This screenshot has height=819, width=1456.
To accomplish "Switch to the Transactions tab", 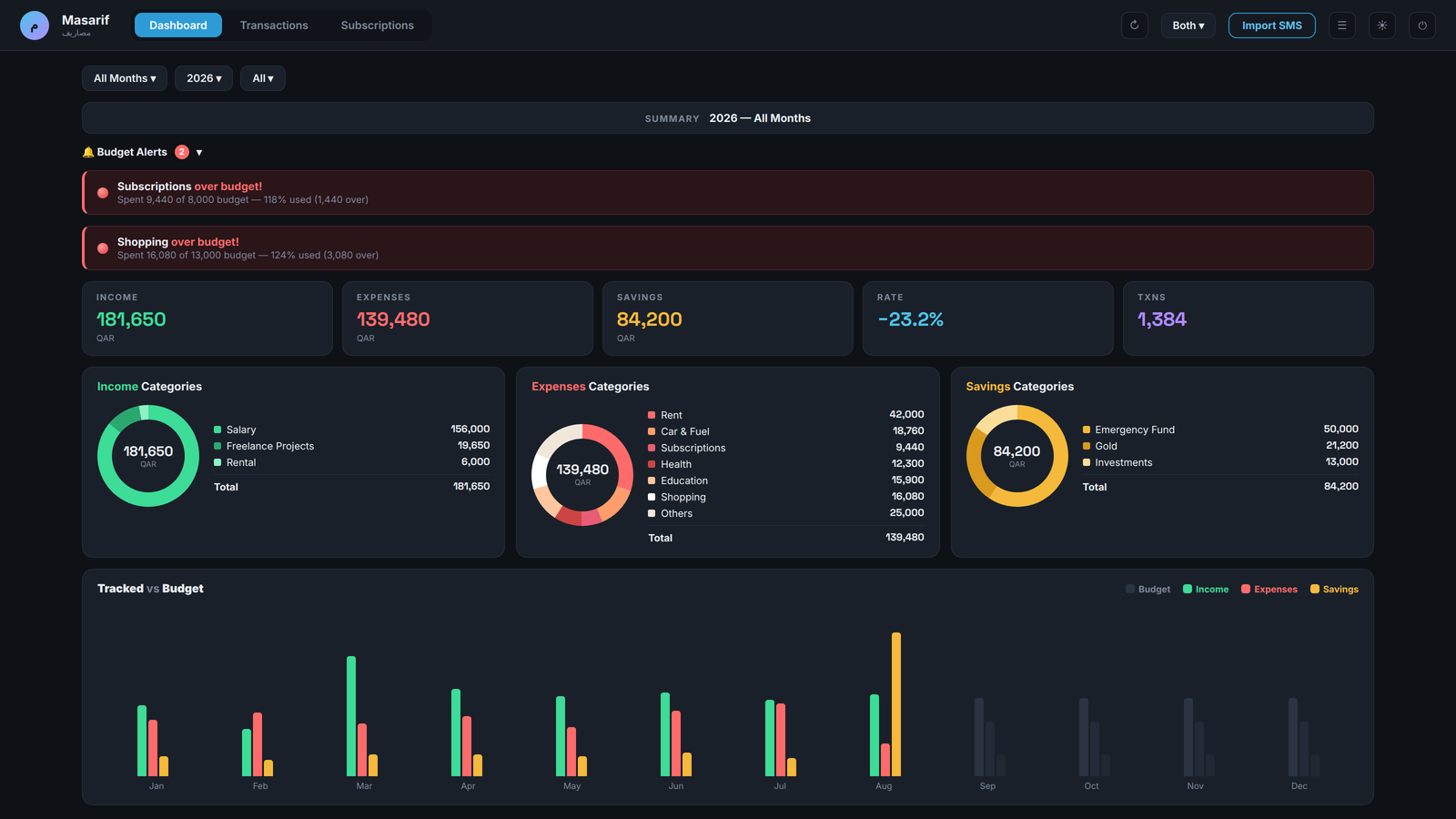I will tap(274, 25).
